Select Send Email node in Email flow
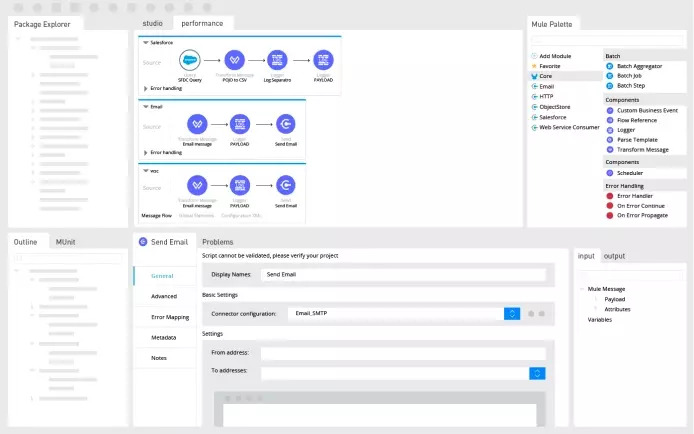The image size is (694, 434). coord(286,124)
